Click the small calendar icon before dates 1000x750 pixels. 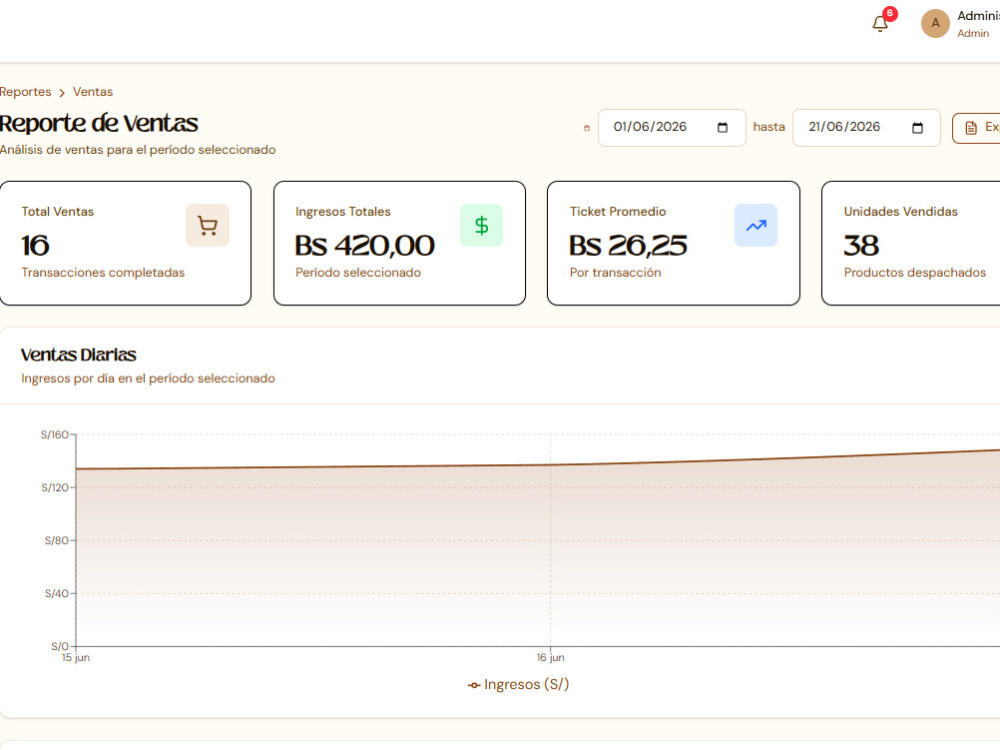click(587, 128)
